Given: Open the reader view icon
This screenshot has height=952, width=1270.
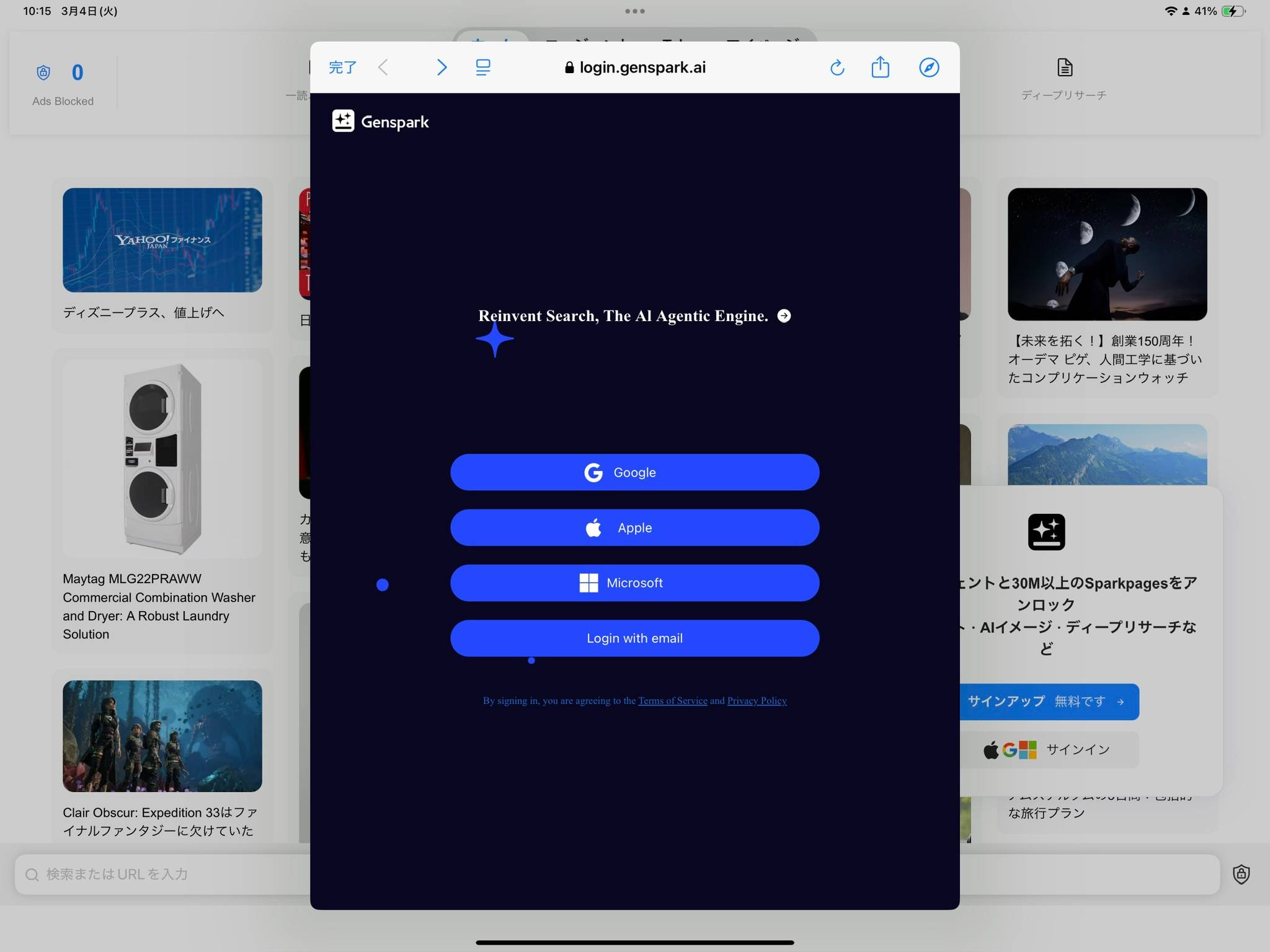Looking at the screenshot, I should coord(483,67).
